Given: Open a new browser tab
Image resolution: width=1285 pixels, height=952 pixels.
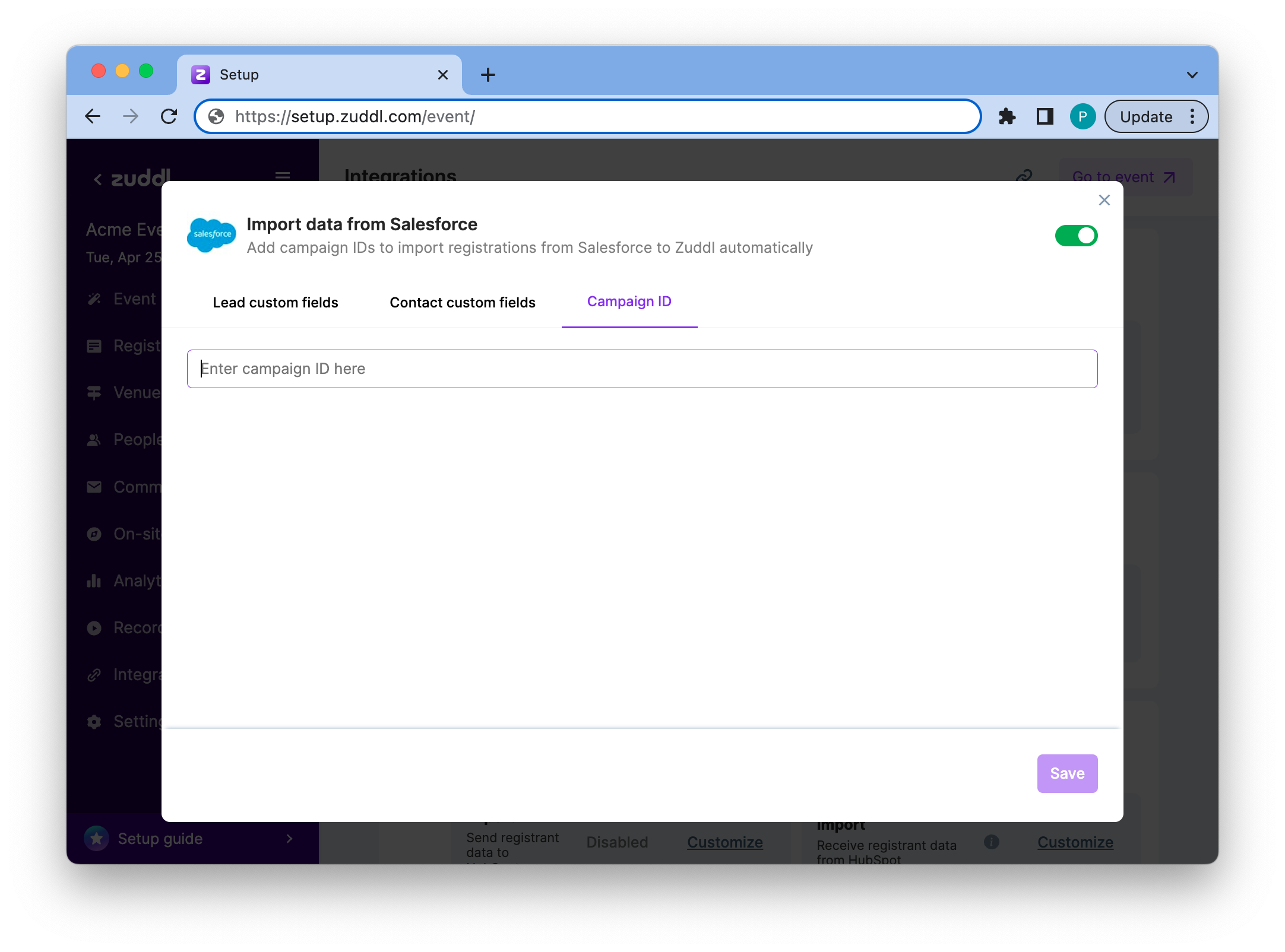Looking at the screenshot, I should tap(488, 75).
